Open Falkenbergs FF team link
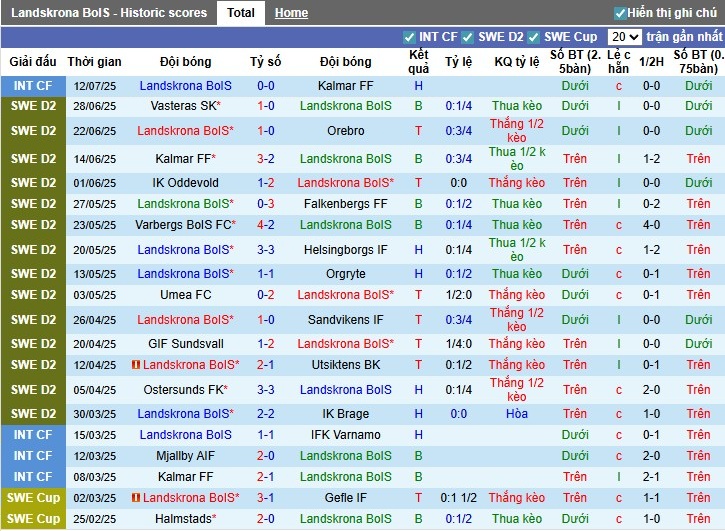The image size is (725, 531). 345,204
